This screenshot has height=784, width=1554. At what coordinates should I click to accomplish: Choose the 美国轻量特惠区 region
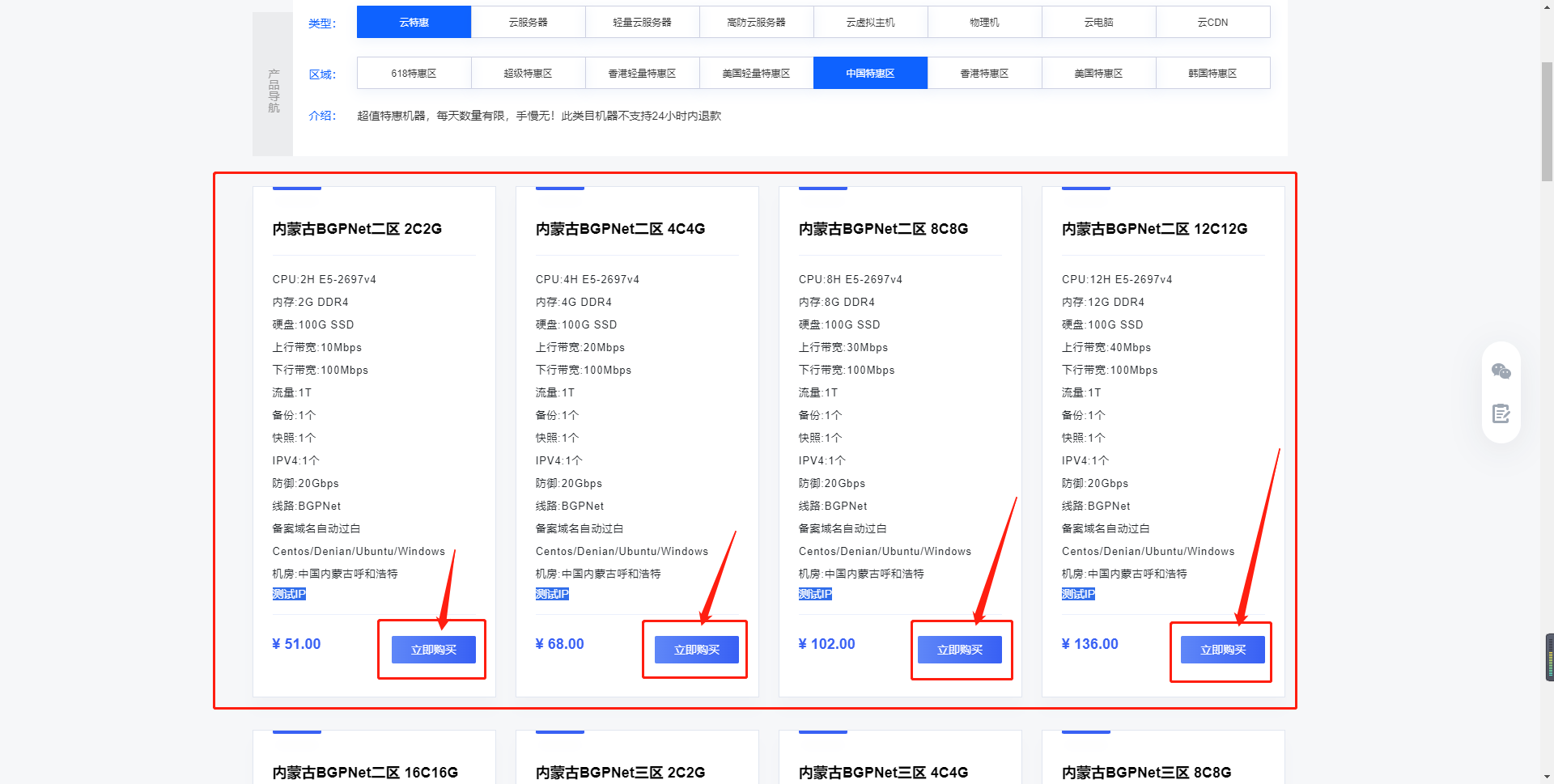click(x=756, y=73)
